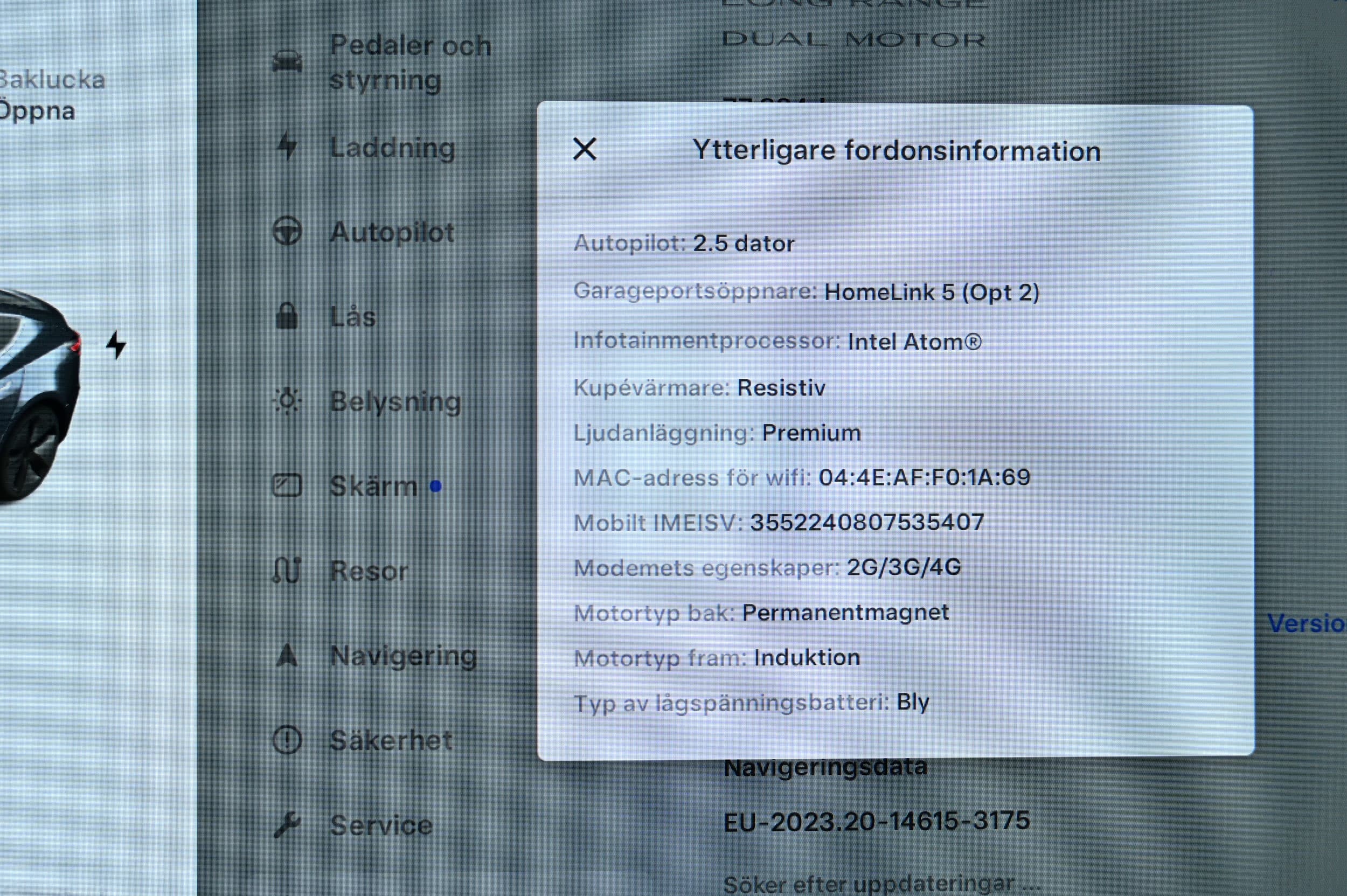Image resolution: width=1347 pixels, height=896 pixels.
Task: Select the HomeLink 5 (Opt 2) value
Action: pyautogui.click(x=932, y=293)
